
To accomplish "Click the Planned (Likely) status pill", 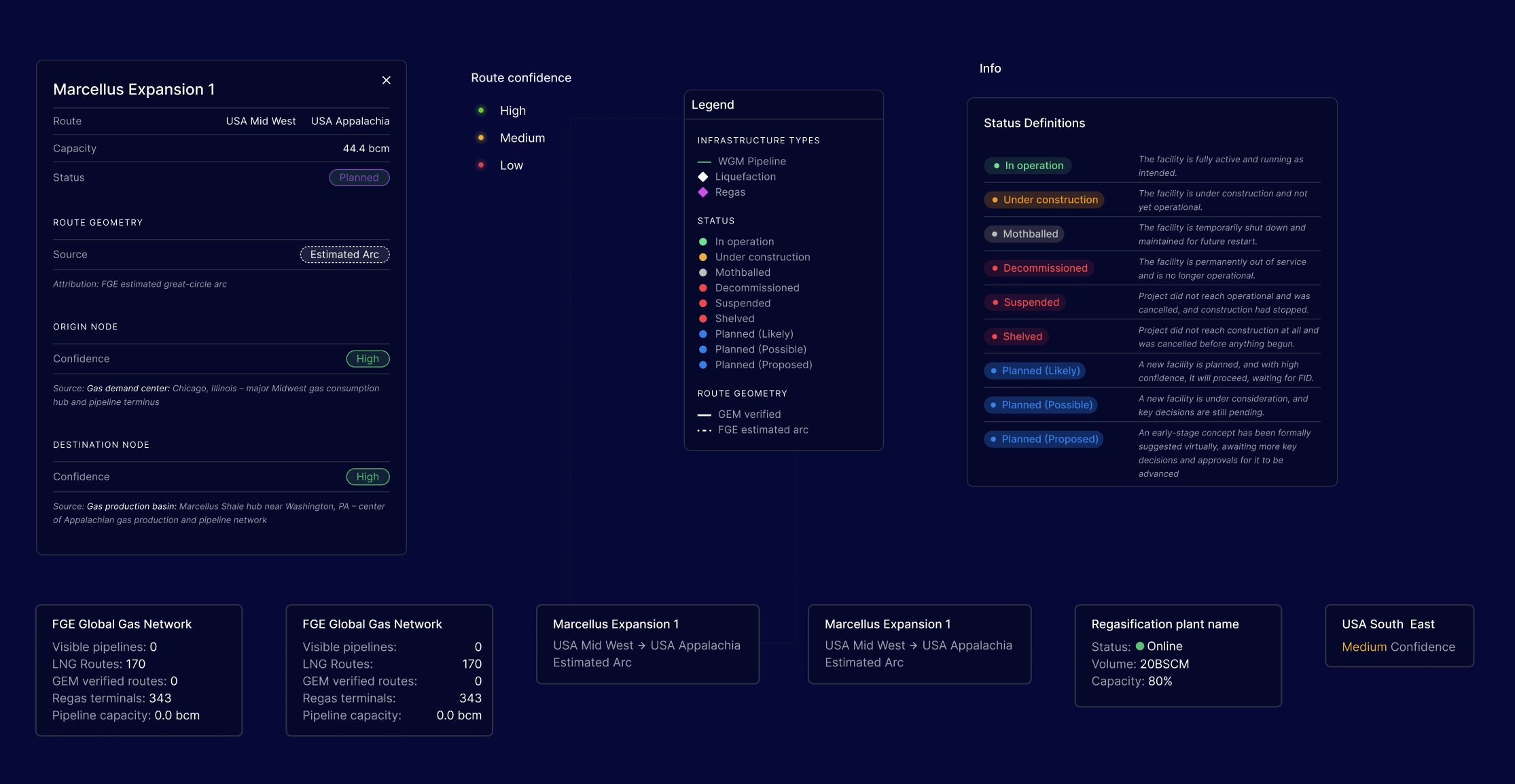I will click(1035, 371).
